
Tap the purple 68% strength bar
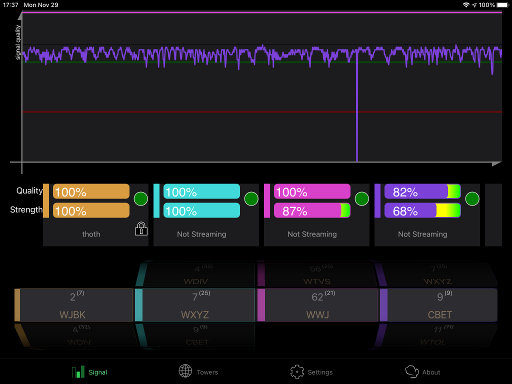[423, 211]
